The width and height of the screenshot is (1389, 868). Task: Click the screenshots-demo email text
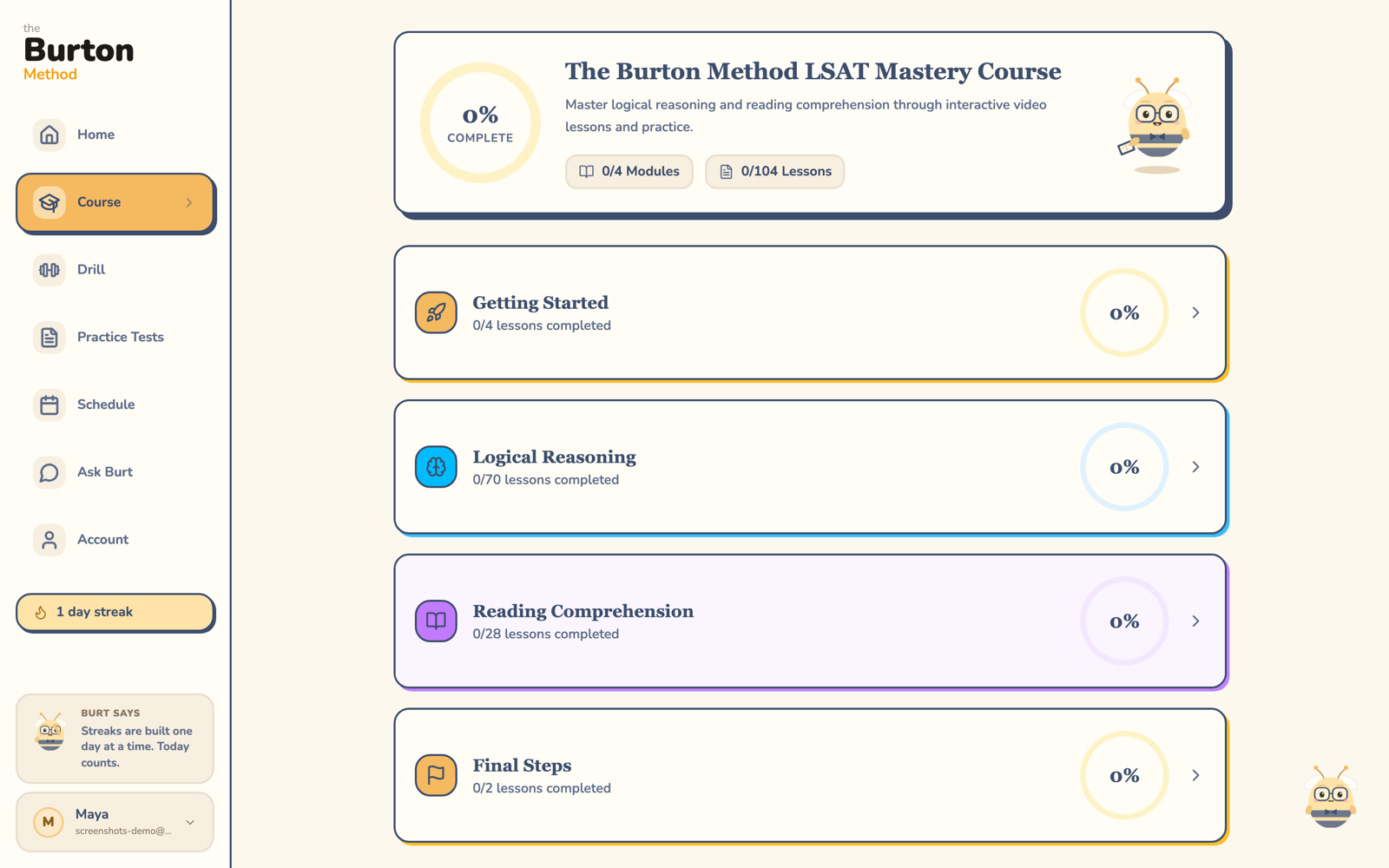[123, 831]
